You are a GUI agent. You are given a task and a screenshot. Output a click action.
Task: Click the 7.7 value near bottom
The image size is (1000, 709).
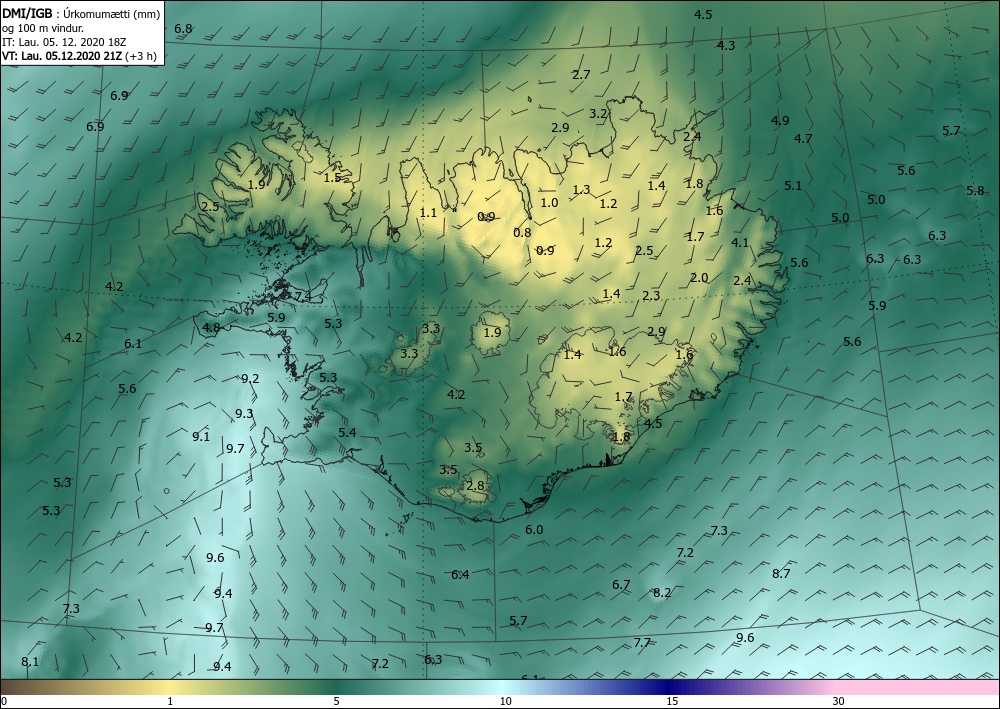[642, 642]
